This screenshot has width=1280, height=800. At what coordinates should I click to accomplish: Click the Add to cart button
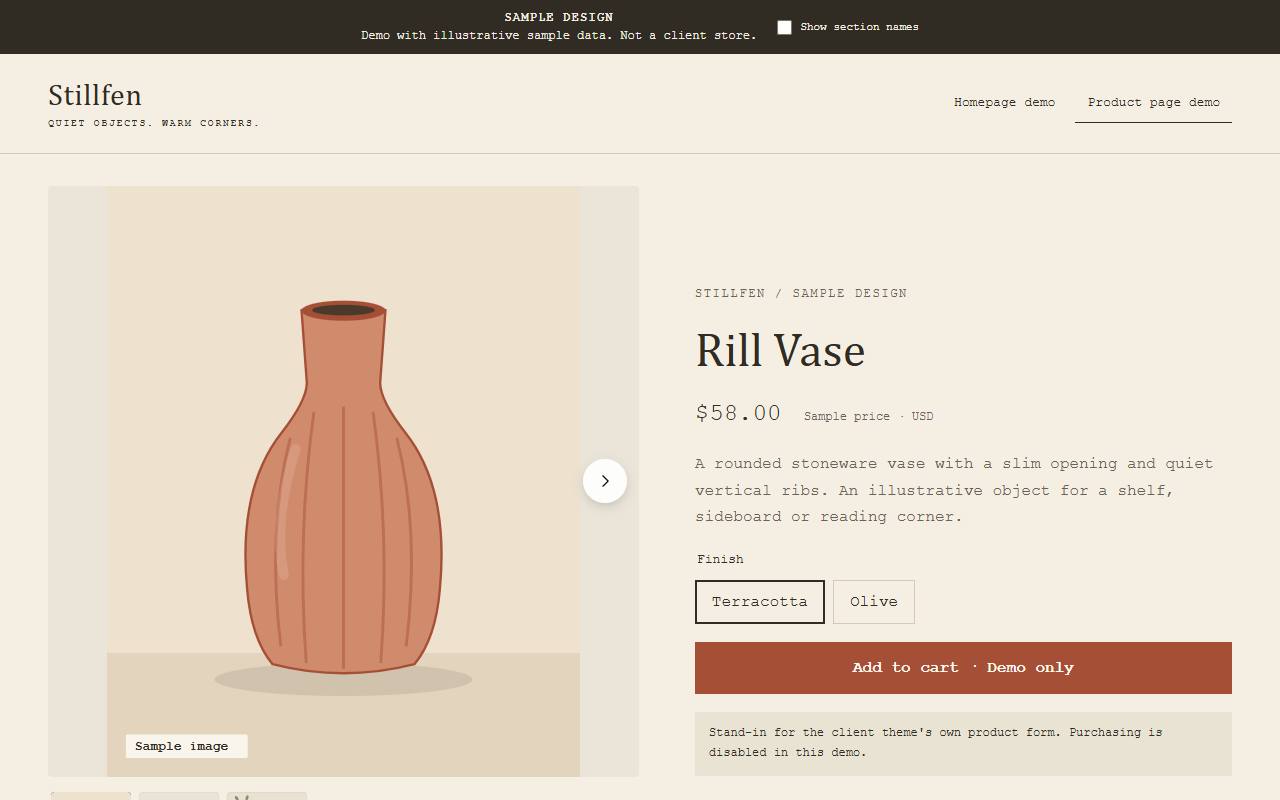(963, 668)
